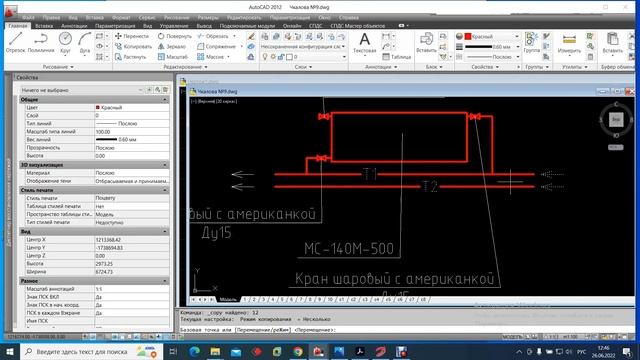Click the Перенести move tool

[132, 36]
